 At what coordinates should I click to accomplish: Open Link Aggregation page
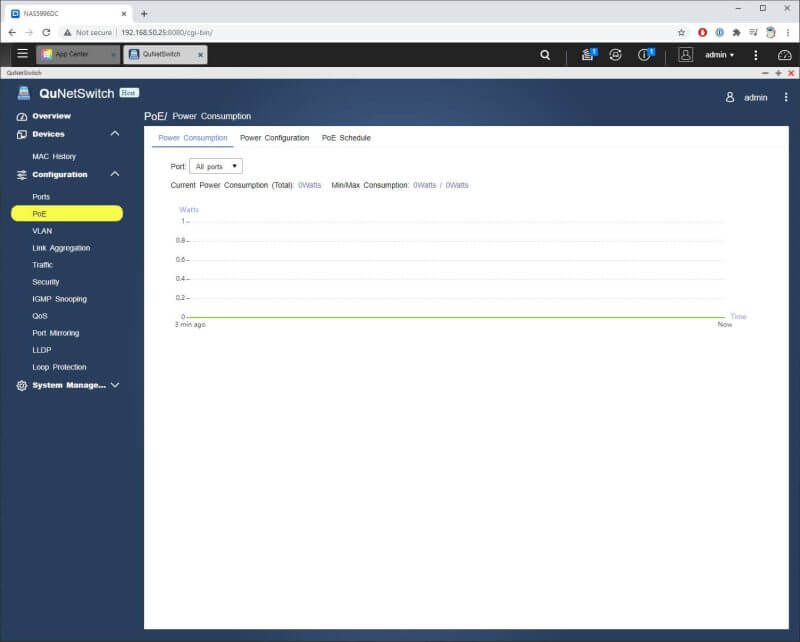pyautogui.click(x=61, y=248)
